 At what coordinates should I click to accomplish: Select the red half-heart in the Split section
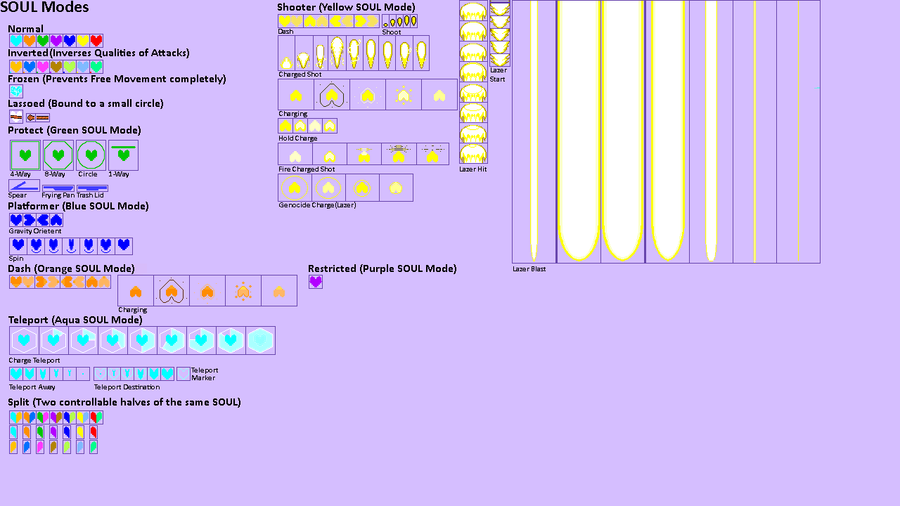tap(94, 432)
